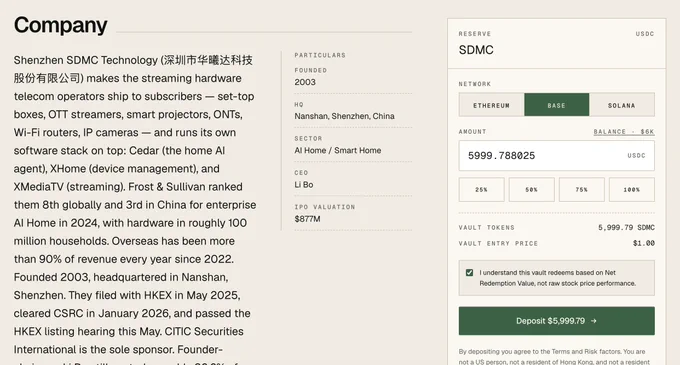Select the Base network option

coord(556,105)
